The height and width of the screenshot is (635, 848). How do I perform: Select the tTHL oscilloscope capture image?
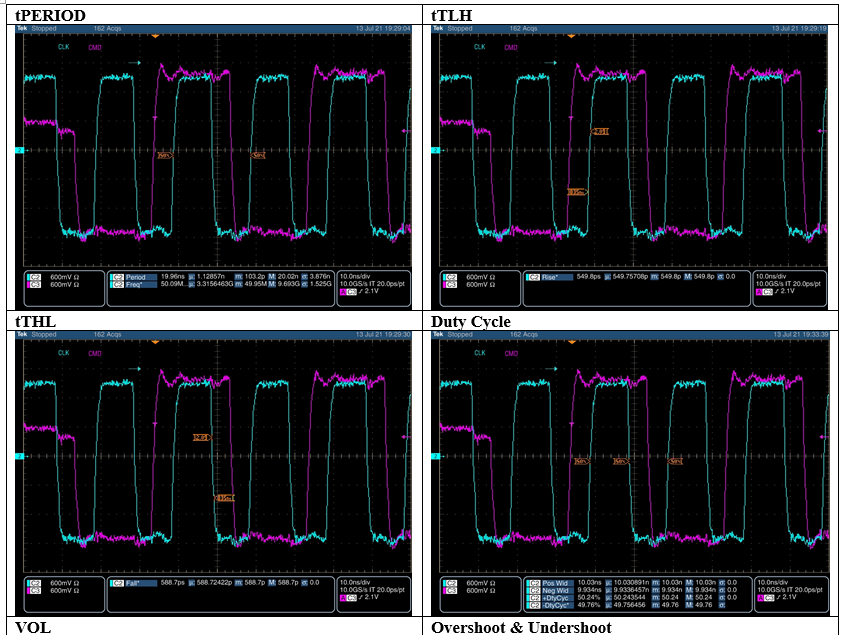(214, 473)
